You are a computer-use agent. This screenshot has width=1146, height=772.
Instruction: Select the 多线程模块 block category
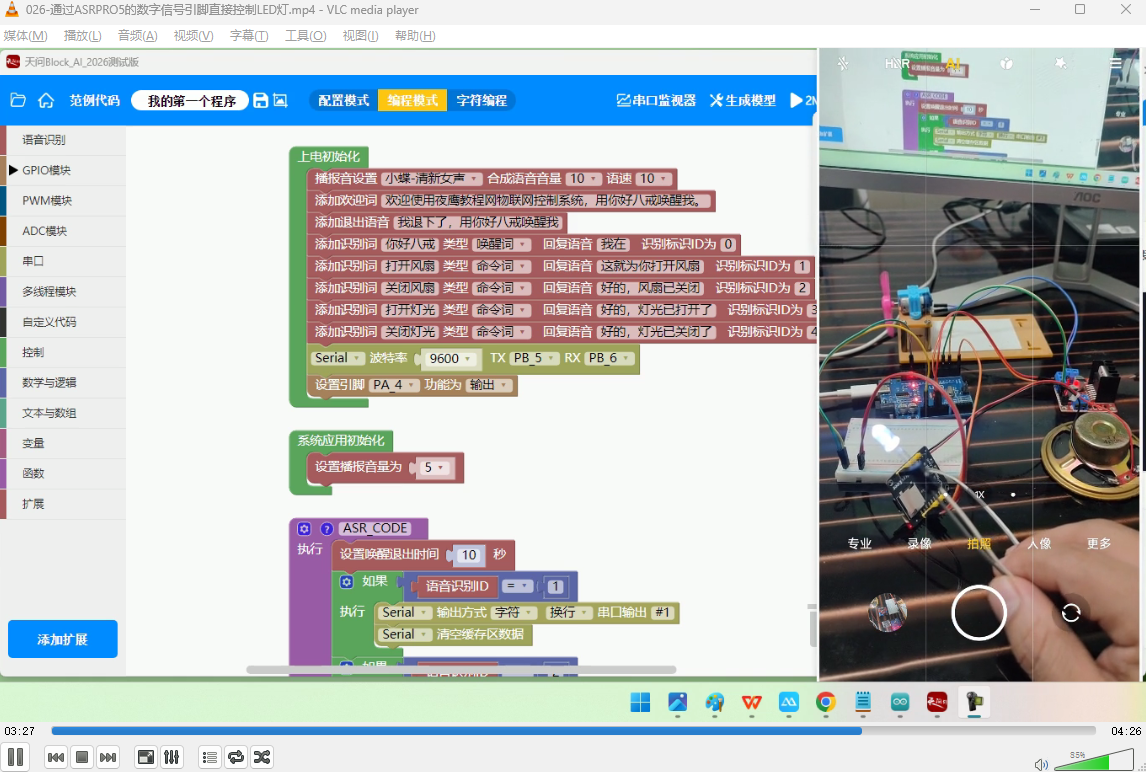click(63, 291)
